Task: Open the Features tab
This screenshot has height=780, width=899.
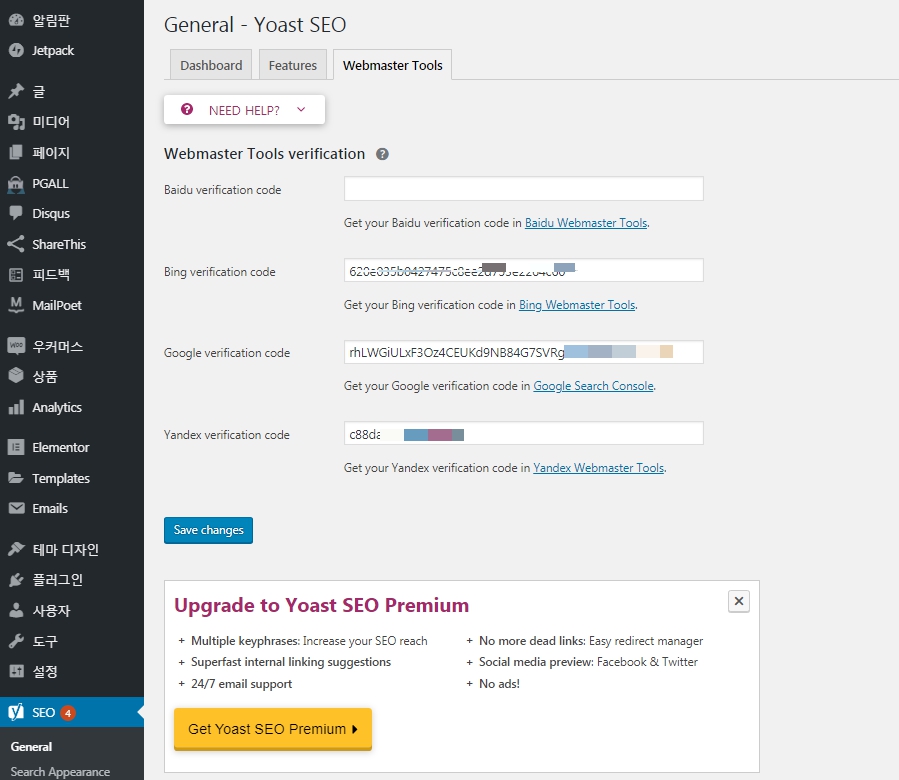Action: pyautogui.click(x=293, y=66)
